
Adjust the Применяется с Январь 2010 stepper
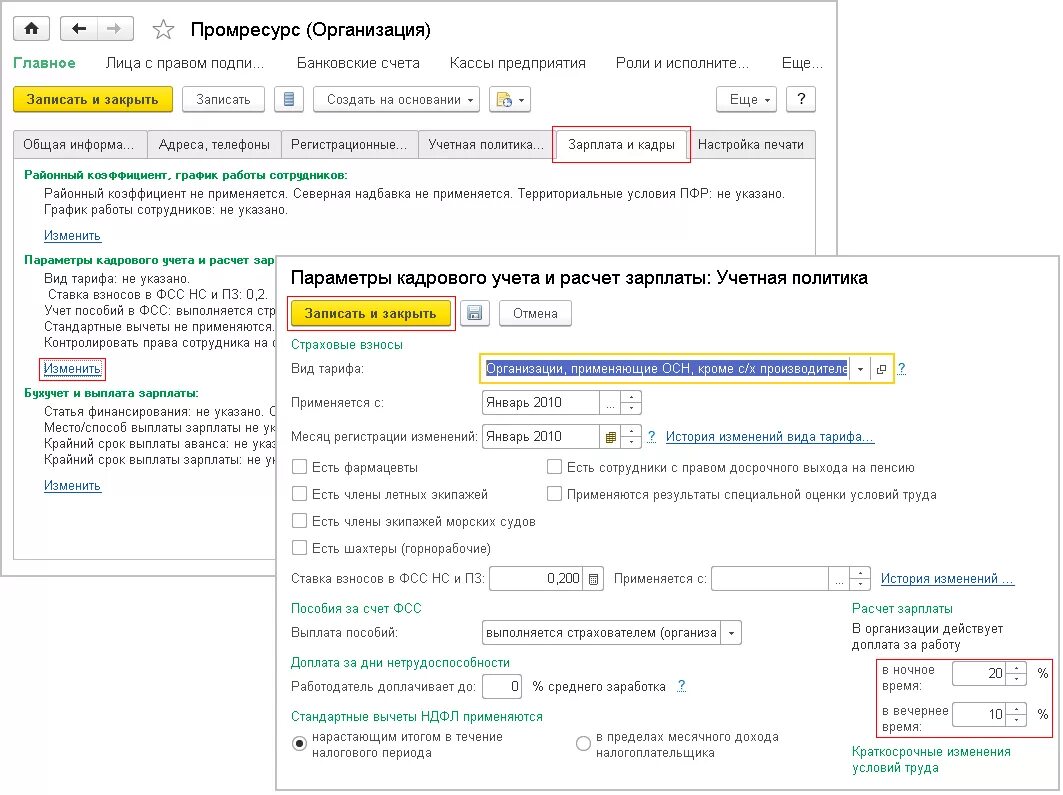(x=631, y=403)
